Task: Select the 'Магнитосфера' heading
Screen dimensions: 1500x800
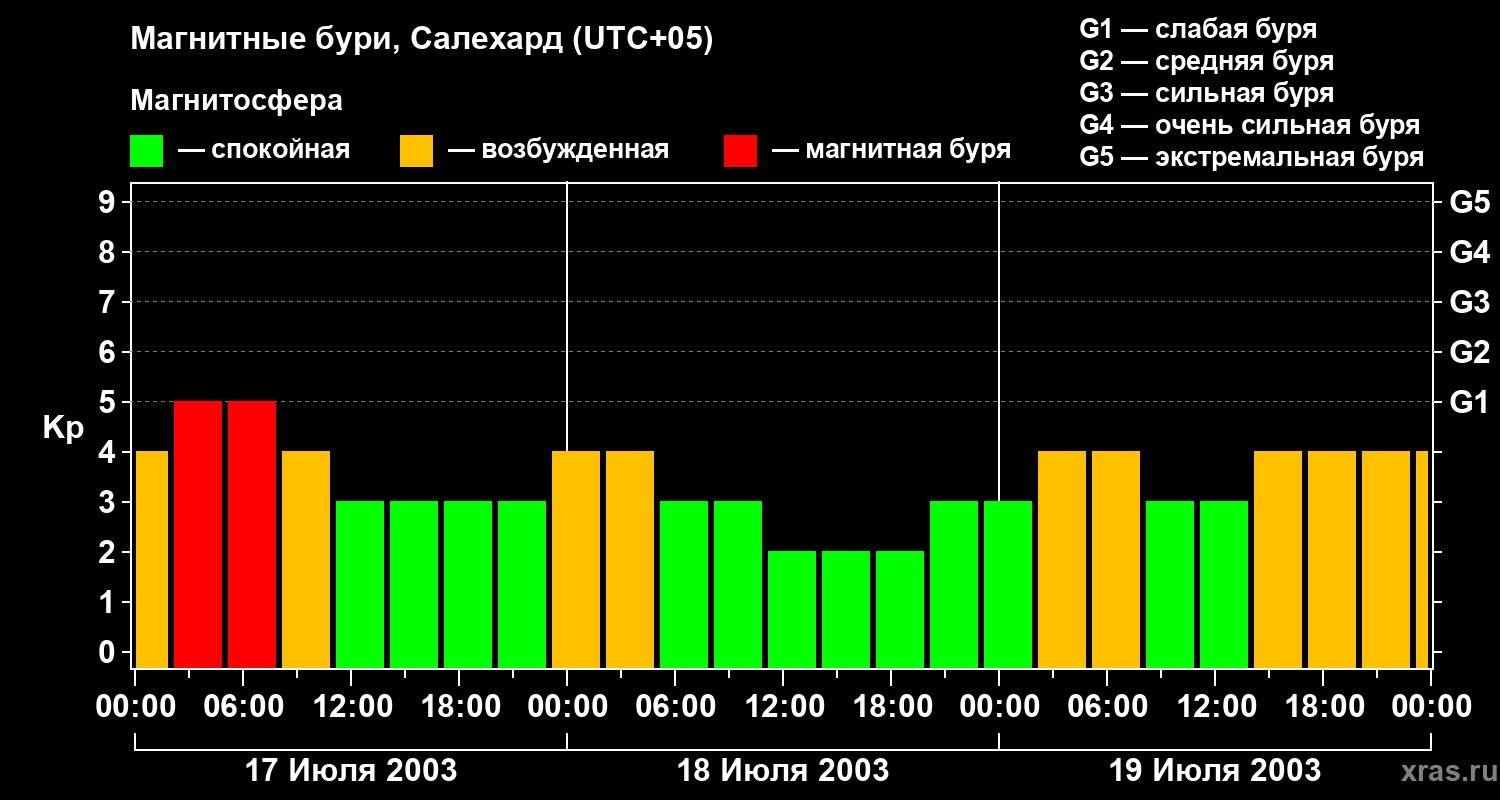Action: point(236,100)
